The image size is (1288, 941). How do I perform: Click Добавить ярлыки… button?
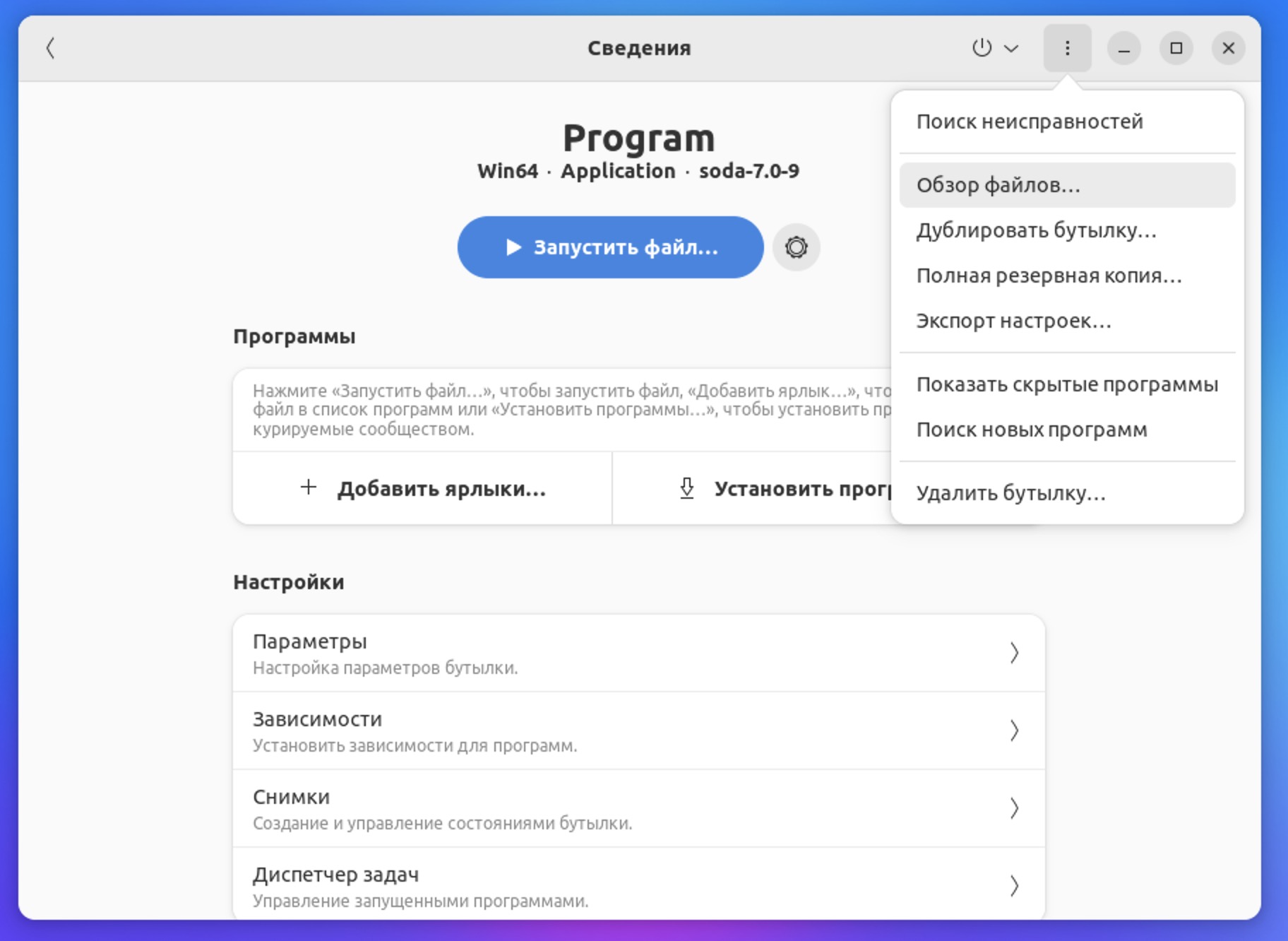(422, 488)
